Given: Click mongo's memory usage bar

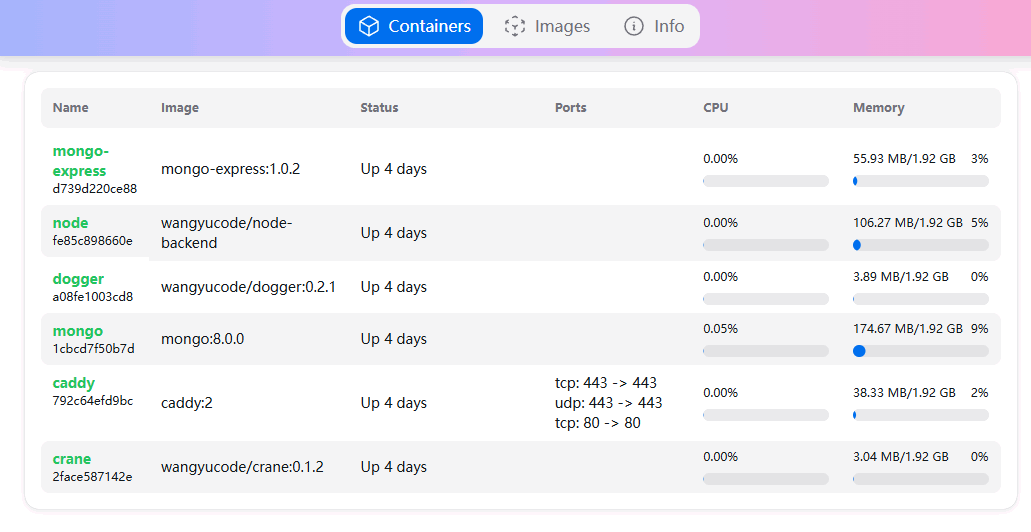Looking at the screenshot, I should coord(920,351).
